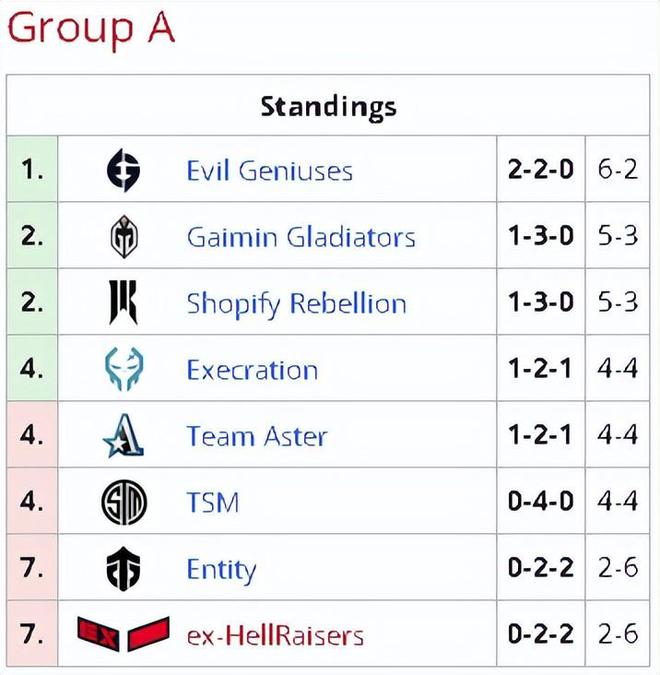Open the Gaimin Gladiators team page
Screen dimensions: 660x675
coord(301,237)
